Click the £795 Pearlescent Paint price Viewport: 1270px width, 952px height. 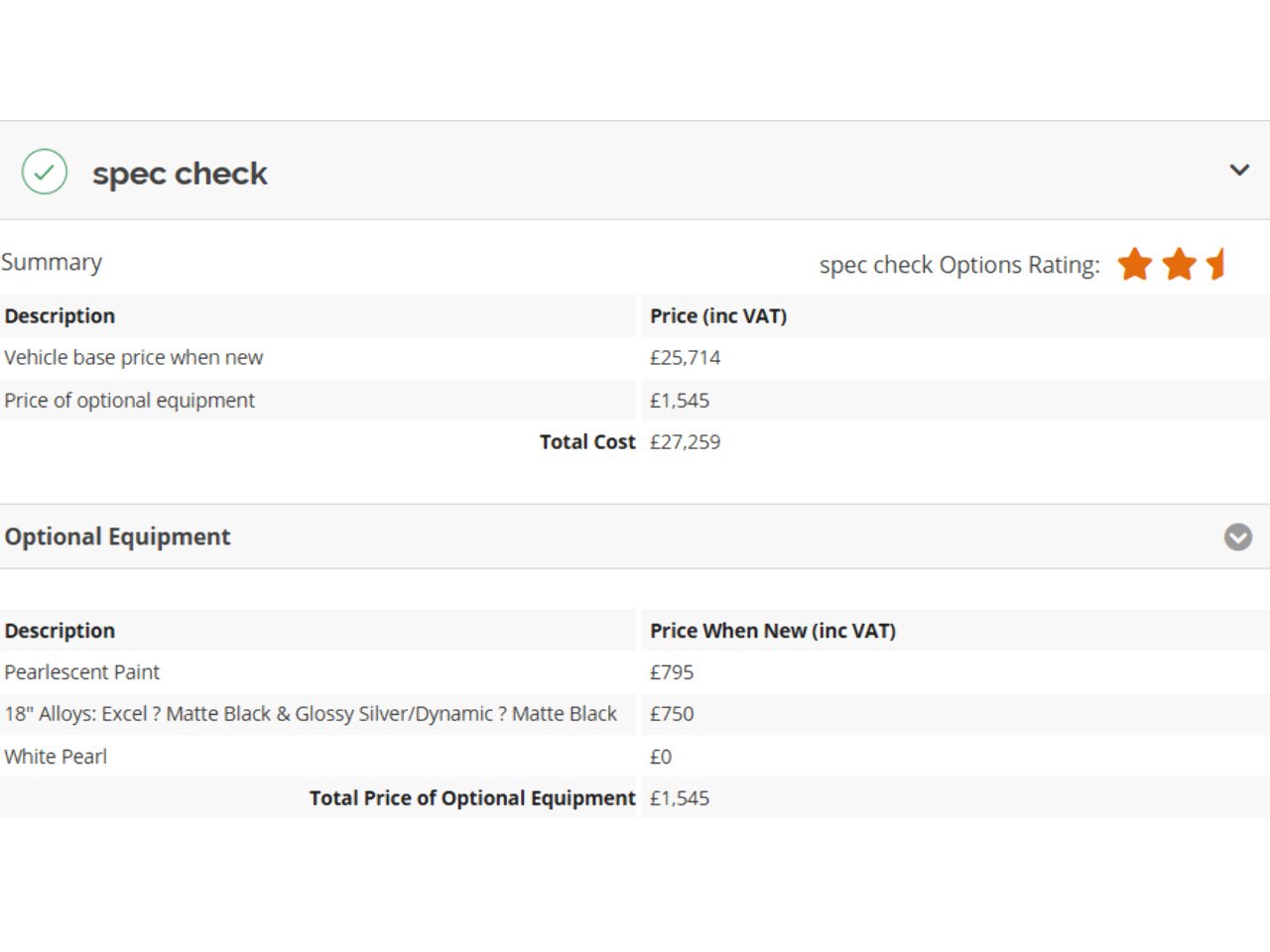point(672,672)
